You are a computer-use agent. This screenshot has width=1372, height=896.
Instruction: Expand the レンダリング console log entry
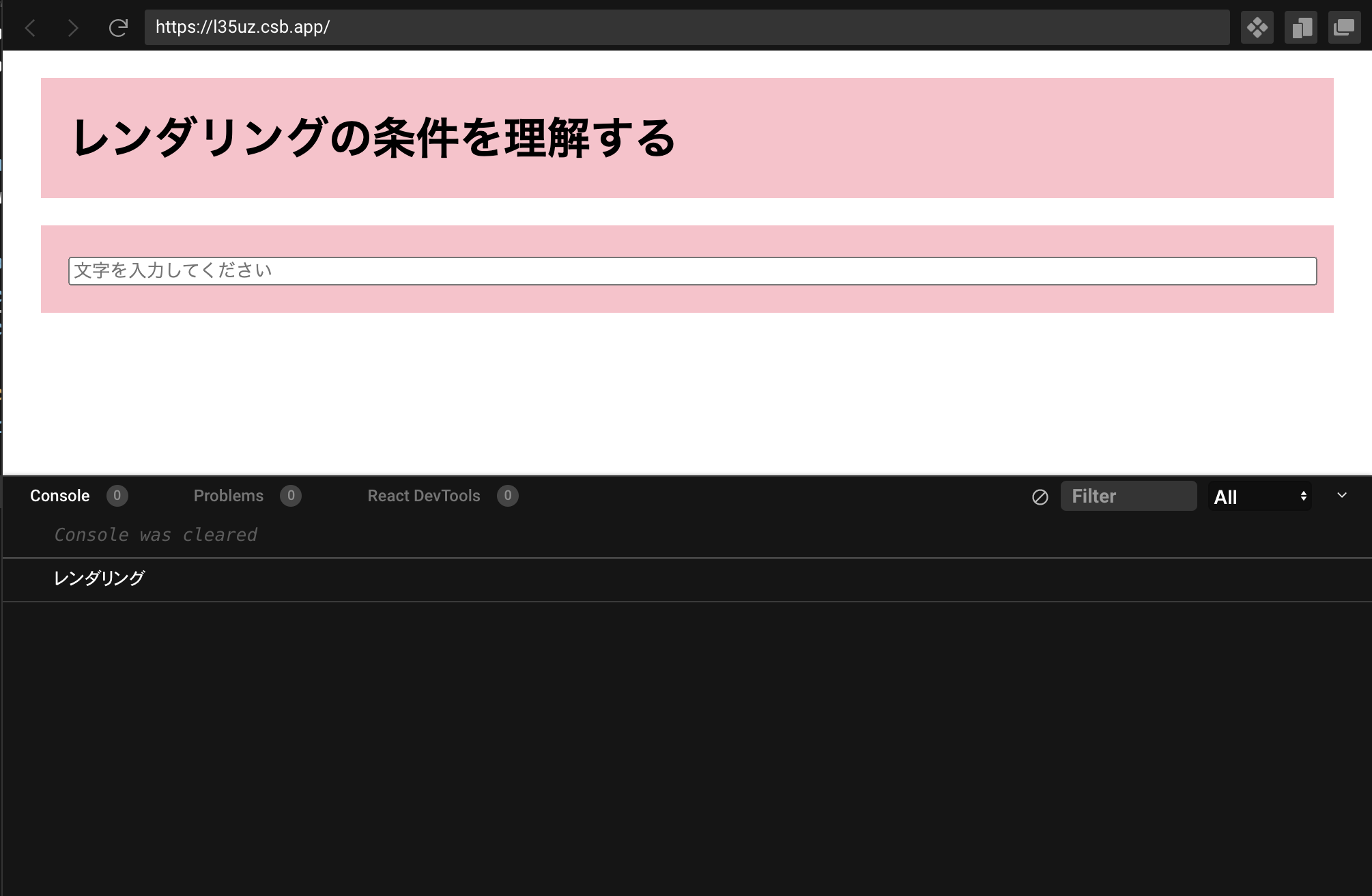(98, 578)
